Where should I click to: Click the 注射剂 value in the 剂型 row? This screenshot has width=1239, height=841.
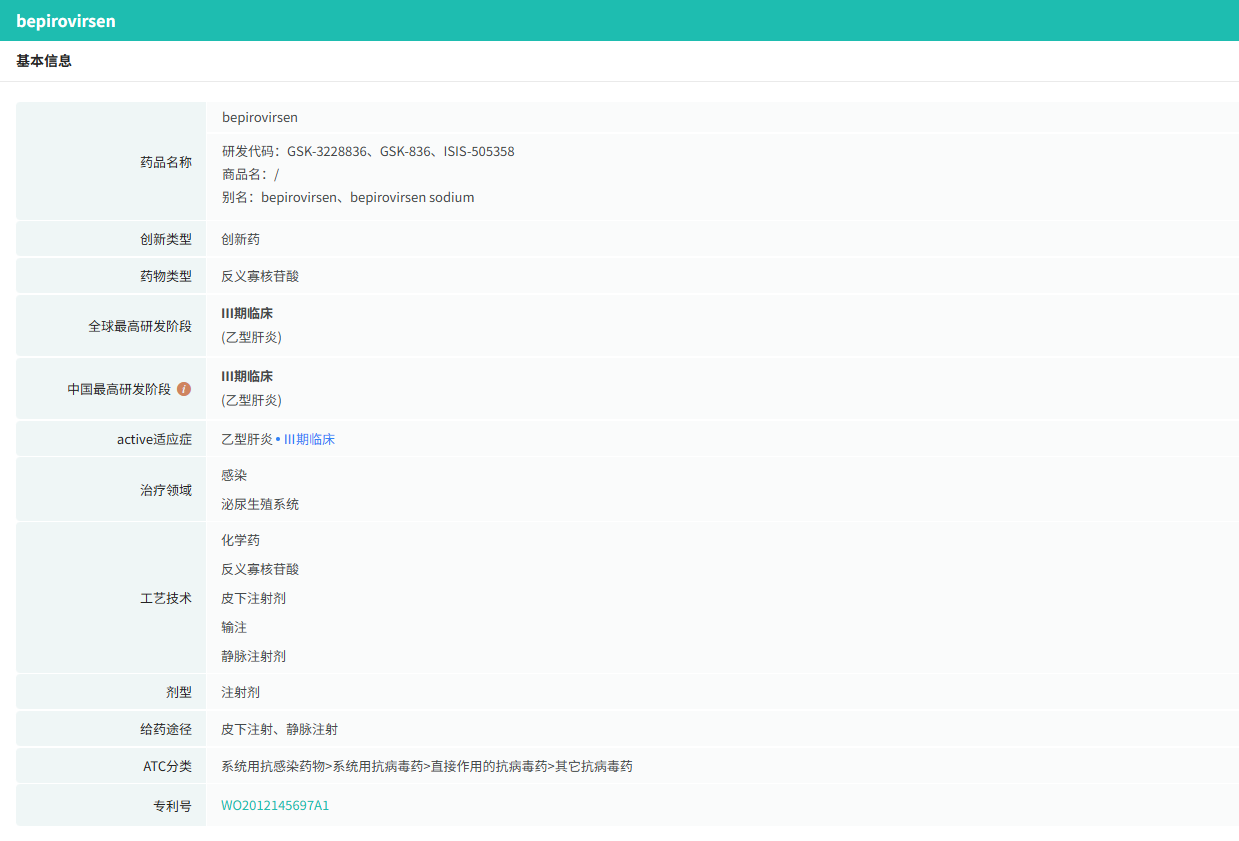pyautogui.click(x=241, y=692)
